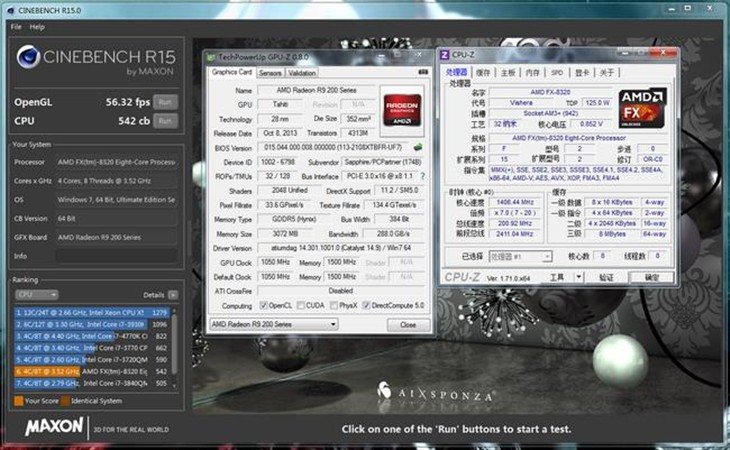The image size is (730, 450).
Task: Switch to the 处理器 tab in CPU-Z
Action: pyautogui.click(x=456, y=73)
